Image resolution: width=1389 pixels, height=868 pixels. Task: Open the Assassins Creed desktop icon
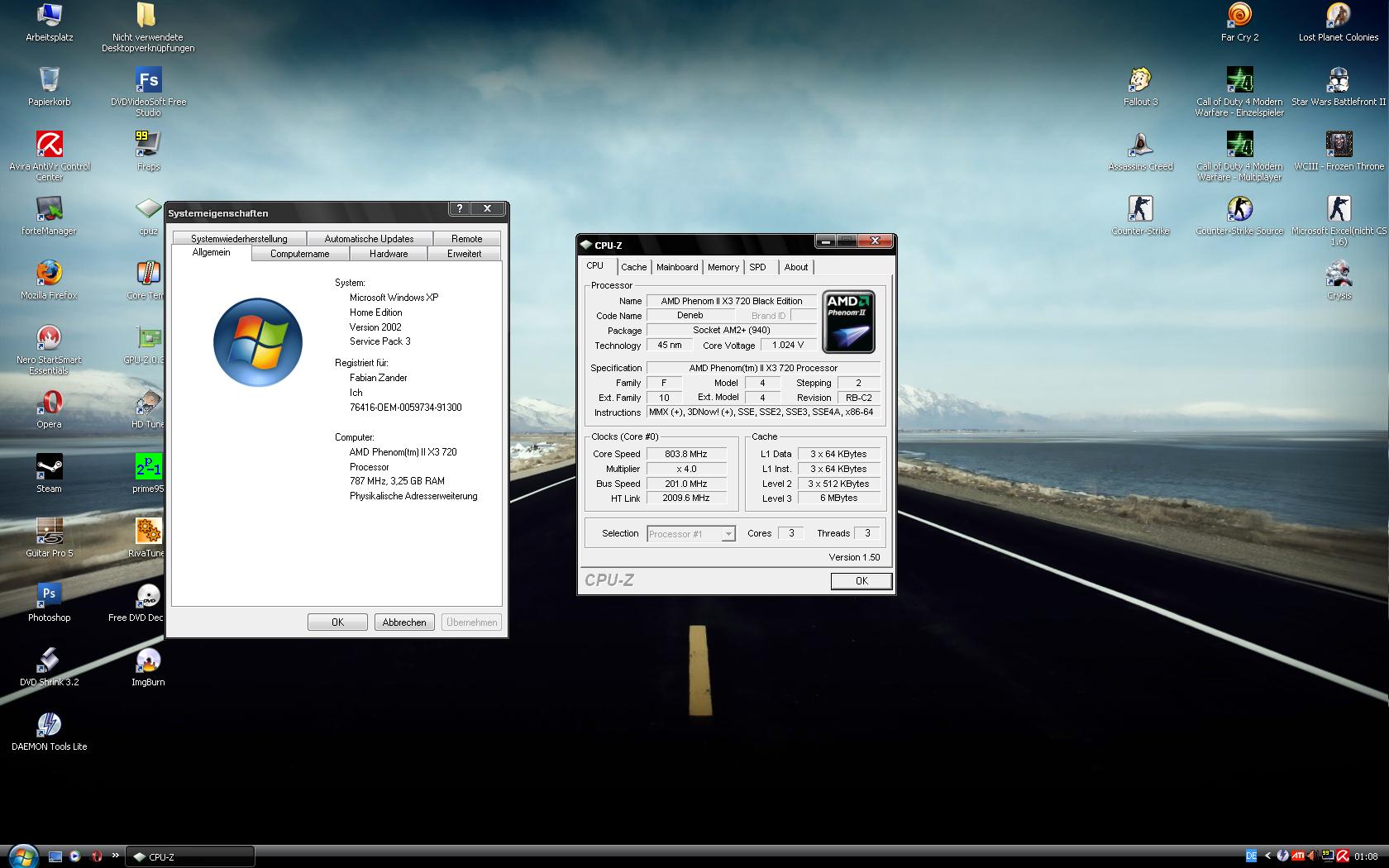(1141, 151)
